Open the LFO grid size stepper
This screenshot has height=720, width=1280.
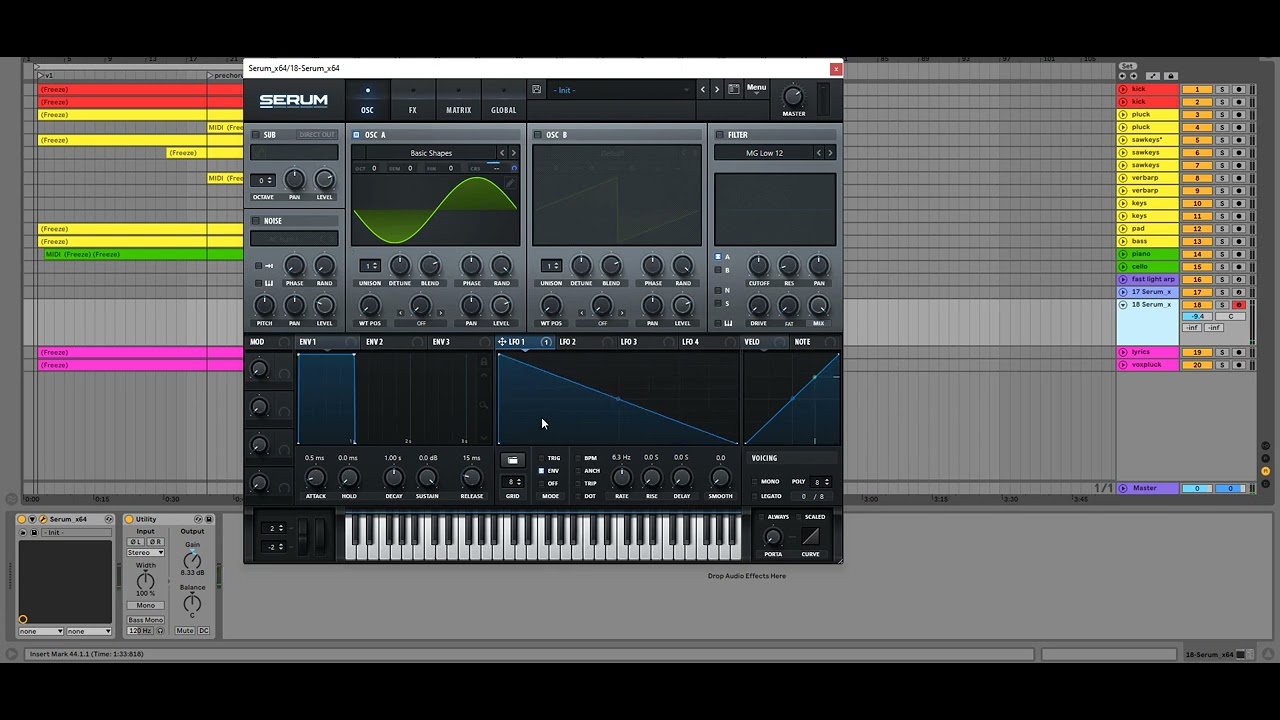pos(512,482)
